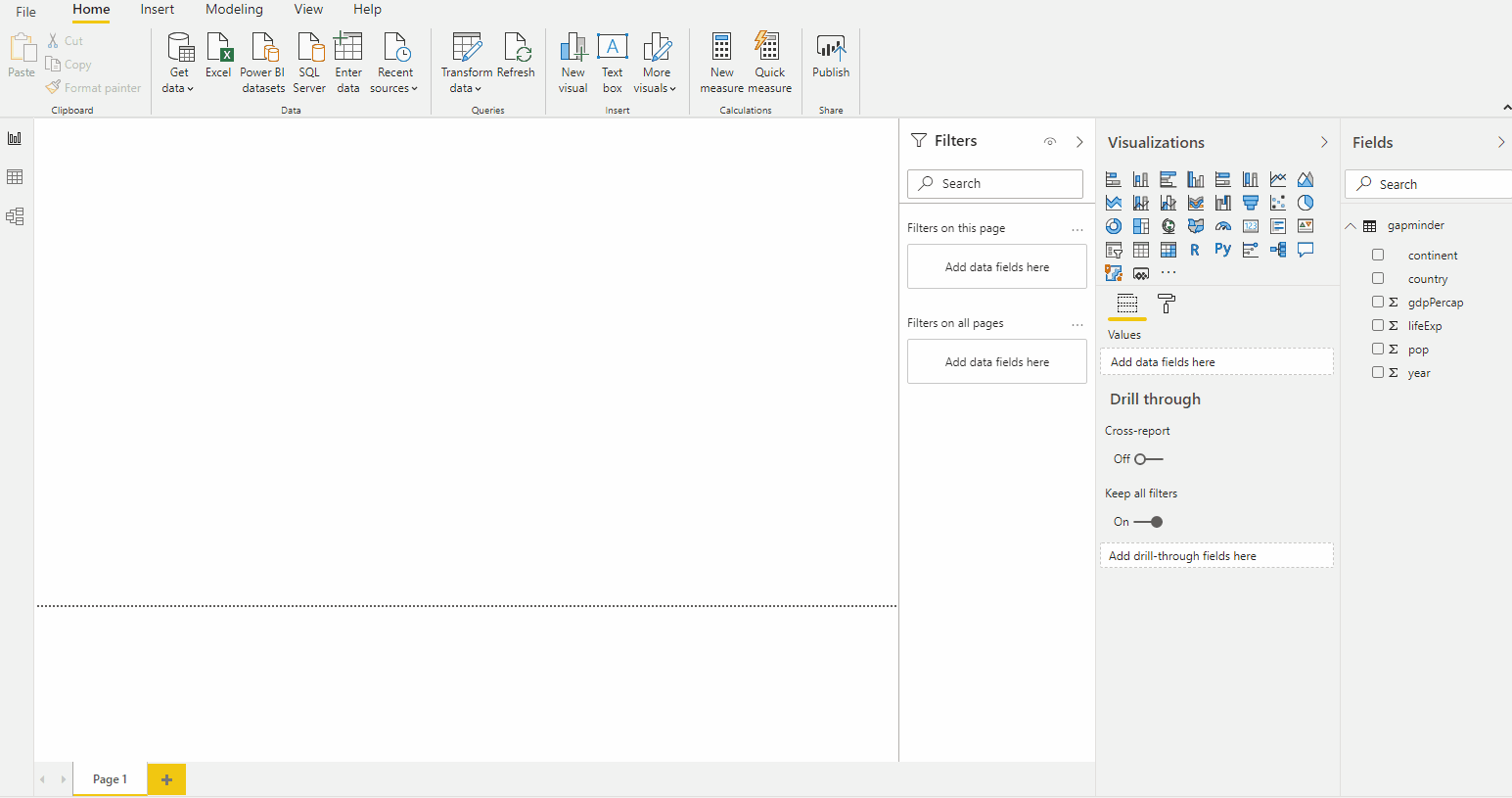
Task: Tick the lifeExp field checkbox
Action: [1378, 326]
